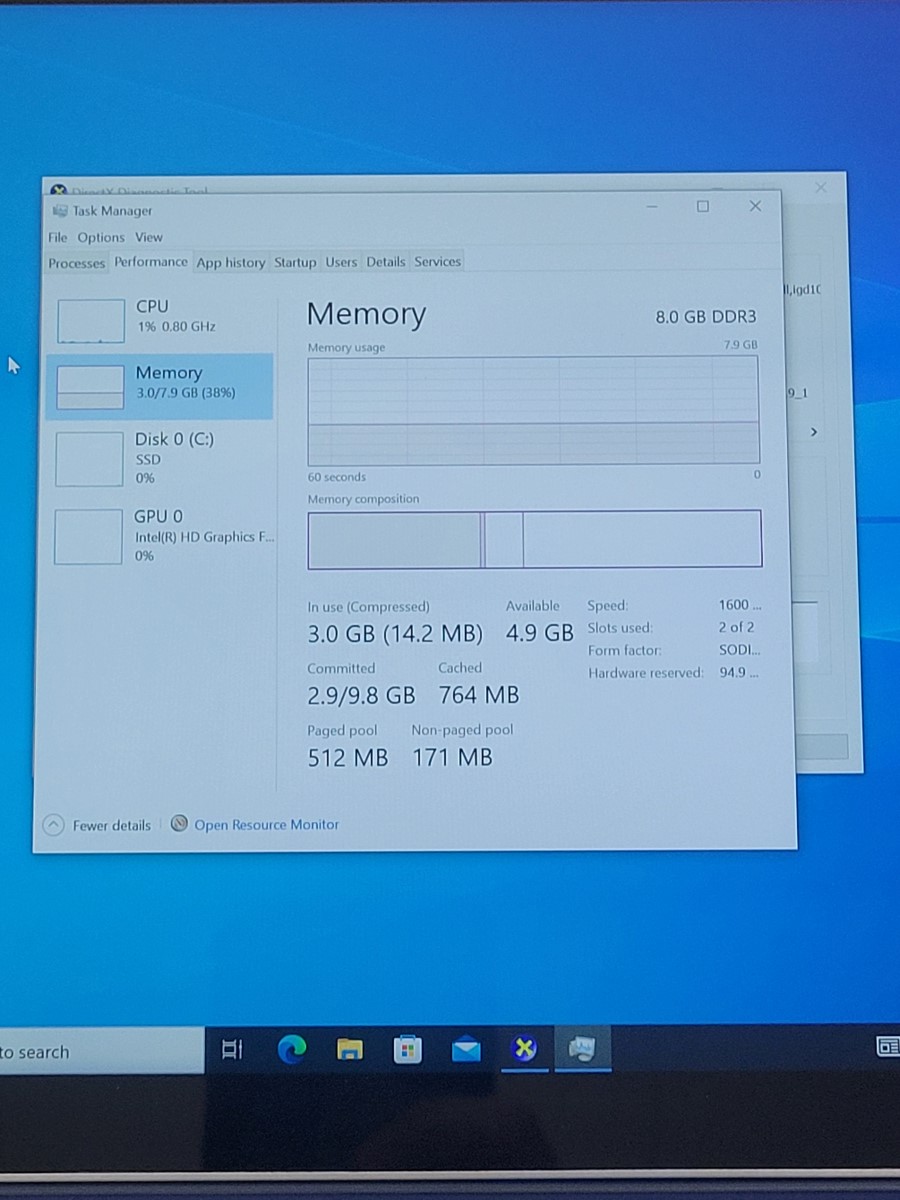Open Task View from the taskbar
The width and height of the screenshot is (900, 1200).
[x=232, y=1049]
